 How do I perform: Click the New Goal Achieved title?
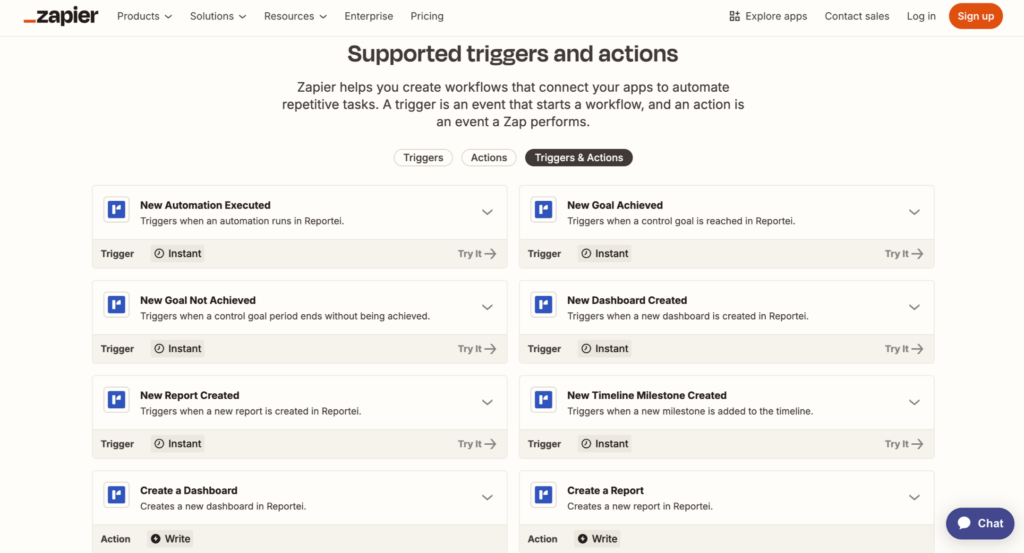coord(615,205)
